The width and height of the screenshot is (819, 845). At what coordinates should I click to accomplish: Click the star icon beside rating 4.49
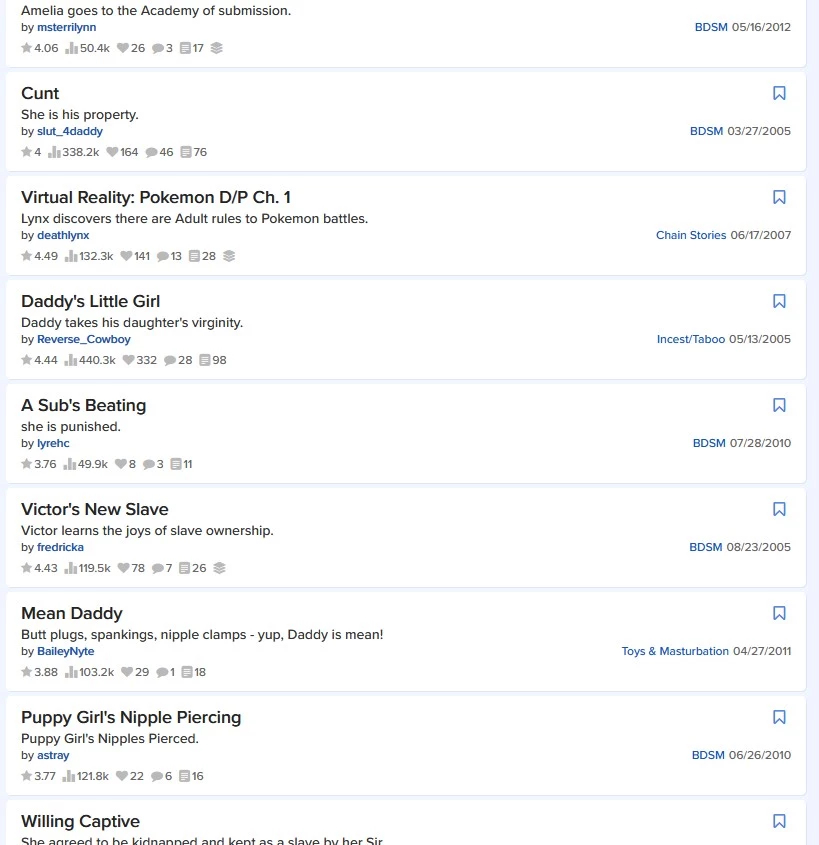pos(26,256)
